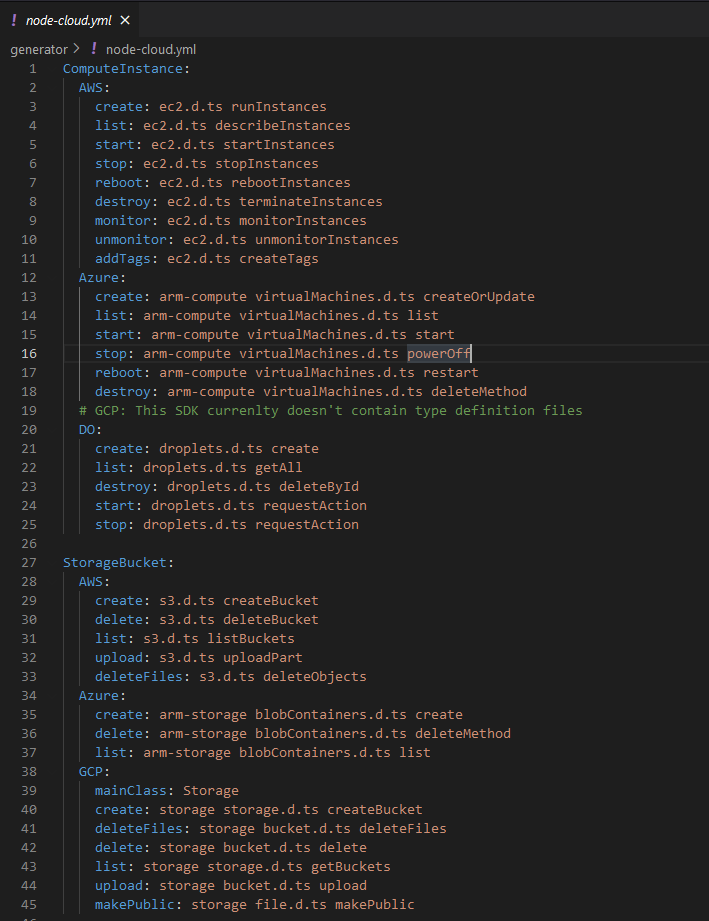Close the node-cloud.yml tab

coord(125,21)
